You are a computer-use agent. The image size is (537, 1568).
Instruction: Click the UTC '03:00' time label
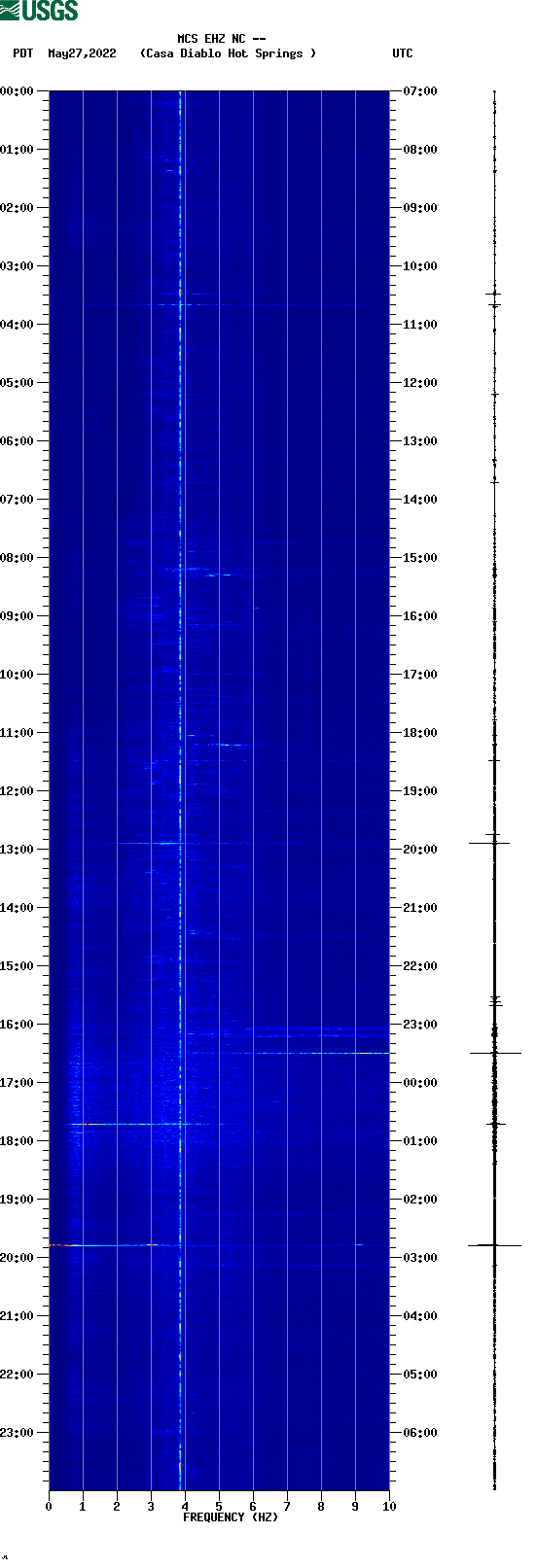[x=420, y=1258]
